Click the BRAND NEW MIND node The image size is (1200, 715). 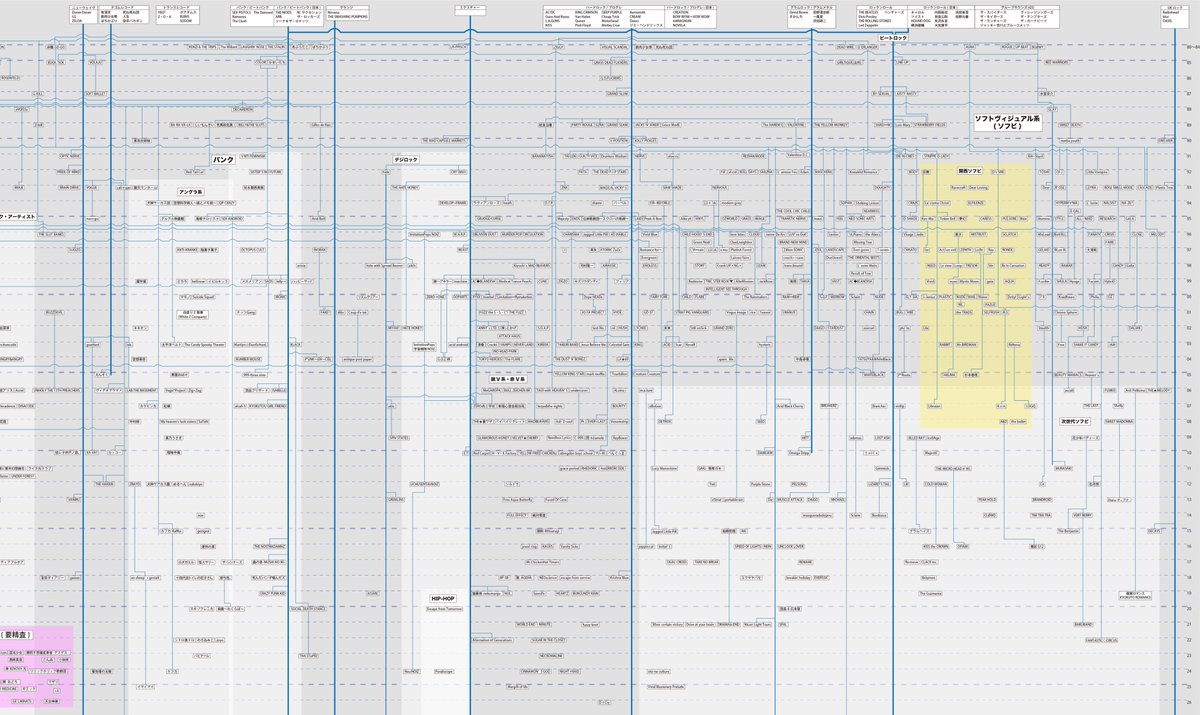(791, 241)
